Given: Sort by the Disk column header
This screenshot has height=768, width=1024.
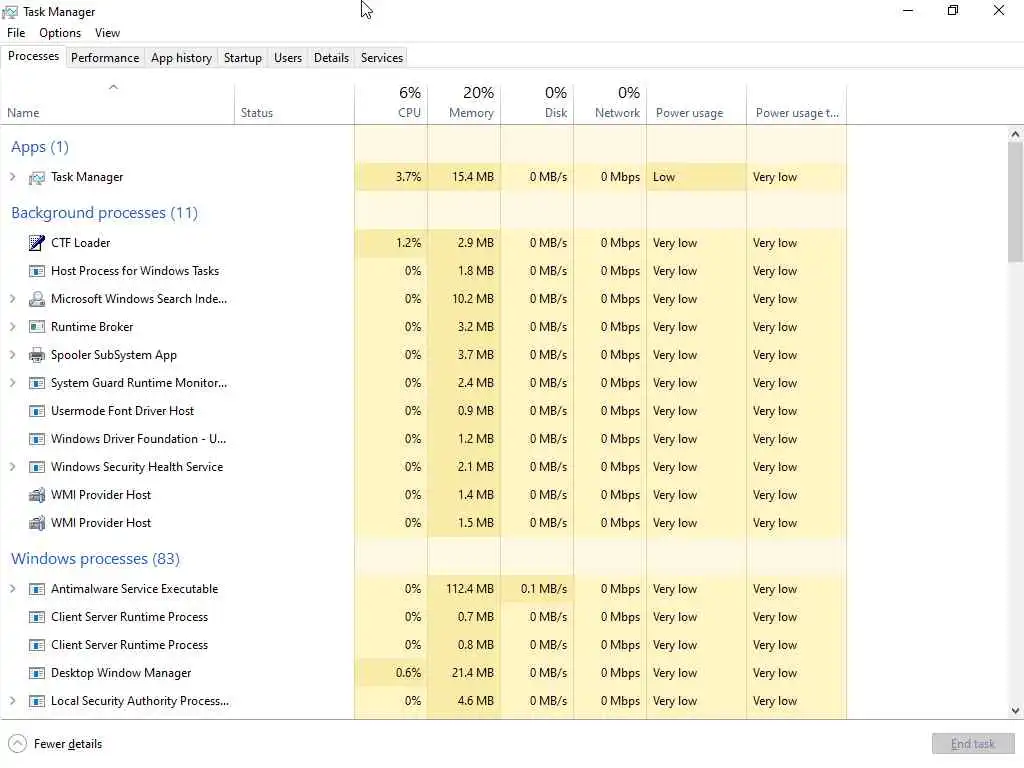Looking at the screenshot, I should point(537,103).
